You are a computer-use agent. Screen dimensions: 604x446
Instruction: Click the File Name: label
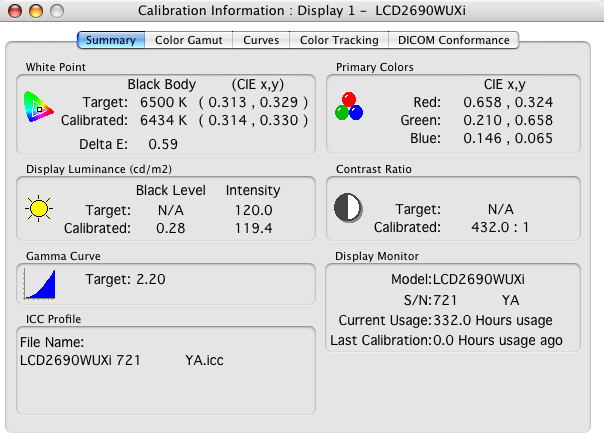point(52,342)
